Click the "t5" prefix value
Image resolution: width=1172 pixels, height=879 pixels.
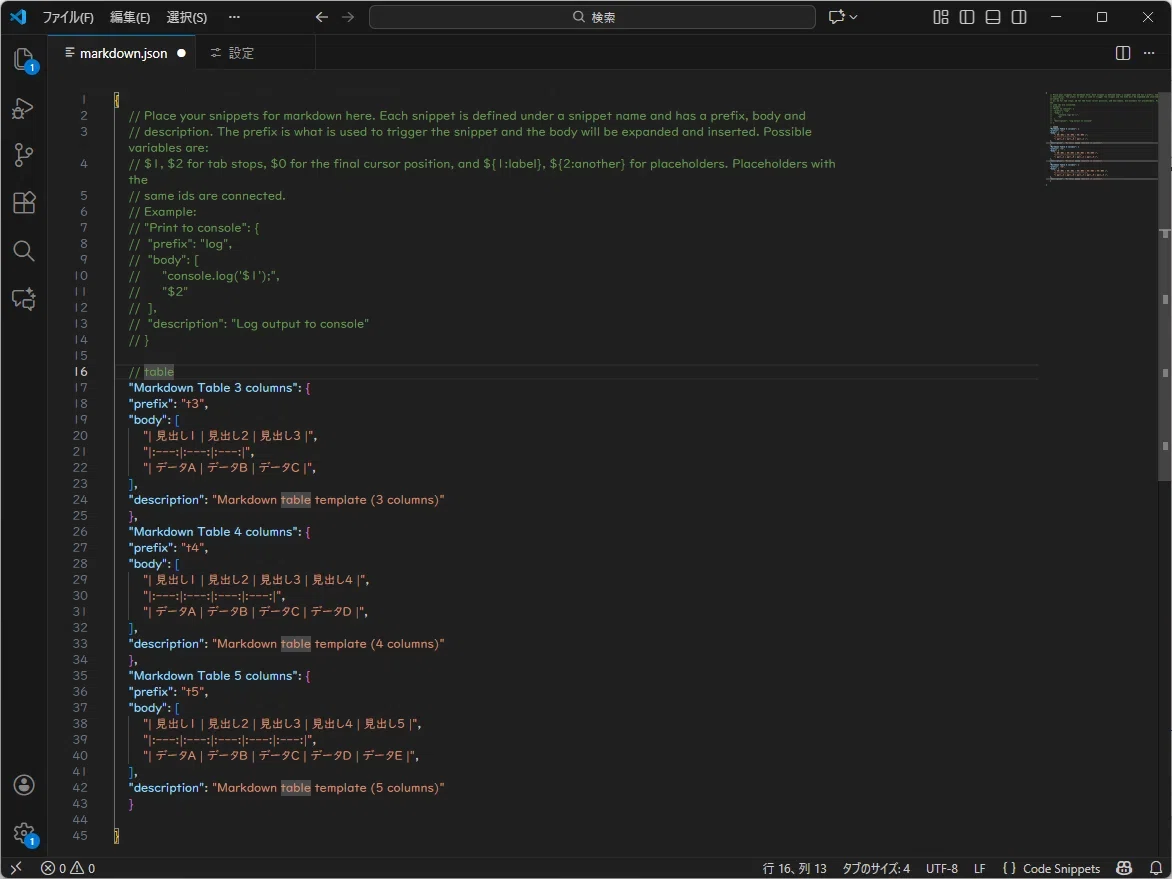[193, 692]
